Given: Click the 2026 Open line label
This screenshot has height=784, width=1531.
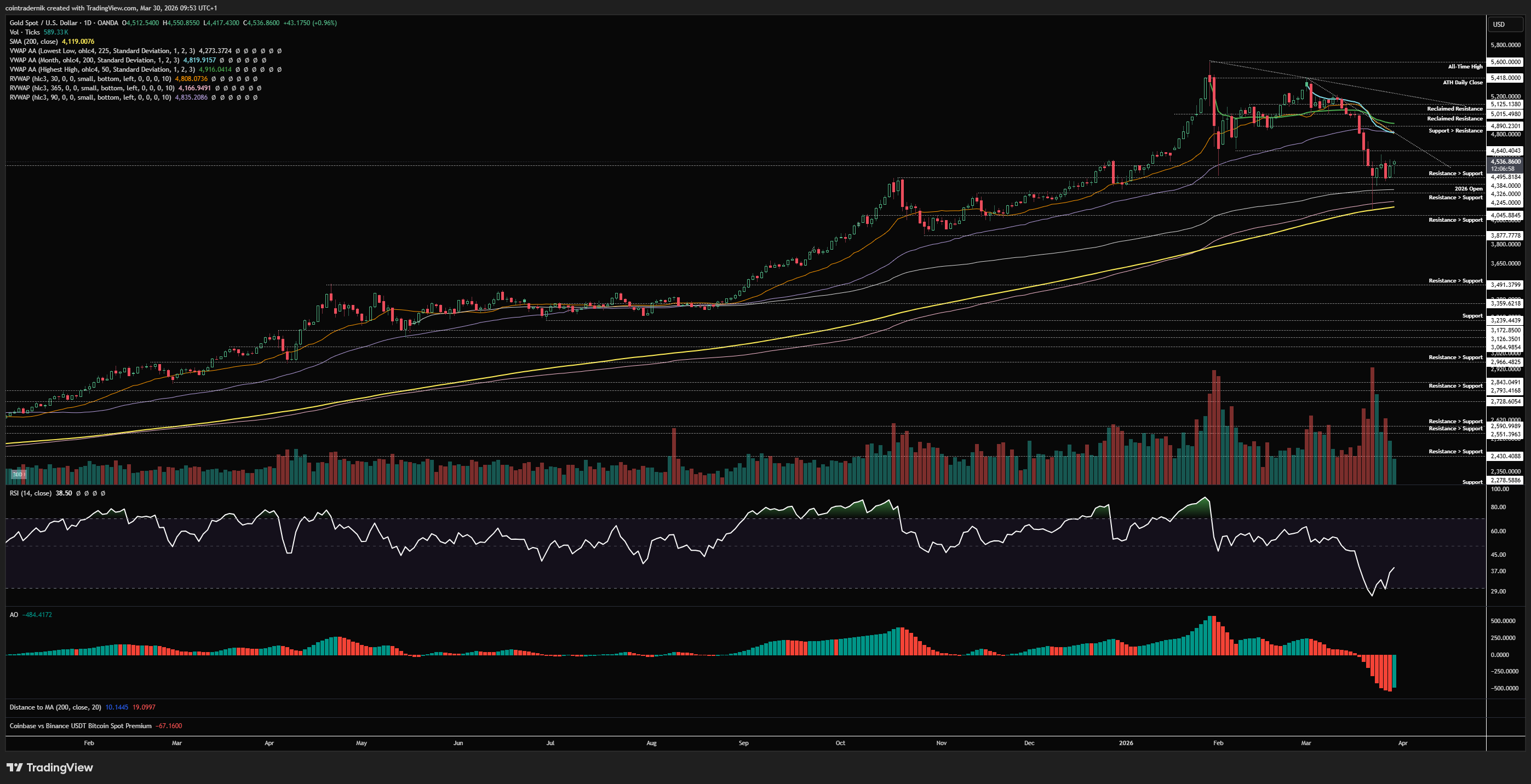Looking at the screenshot, I should [x=1468, y=189].
